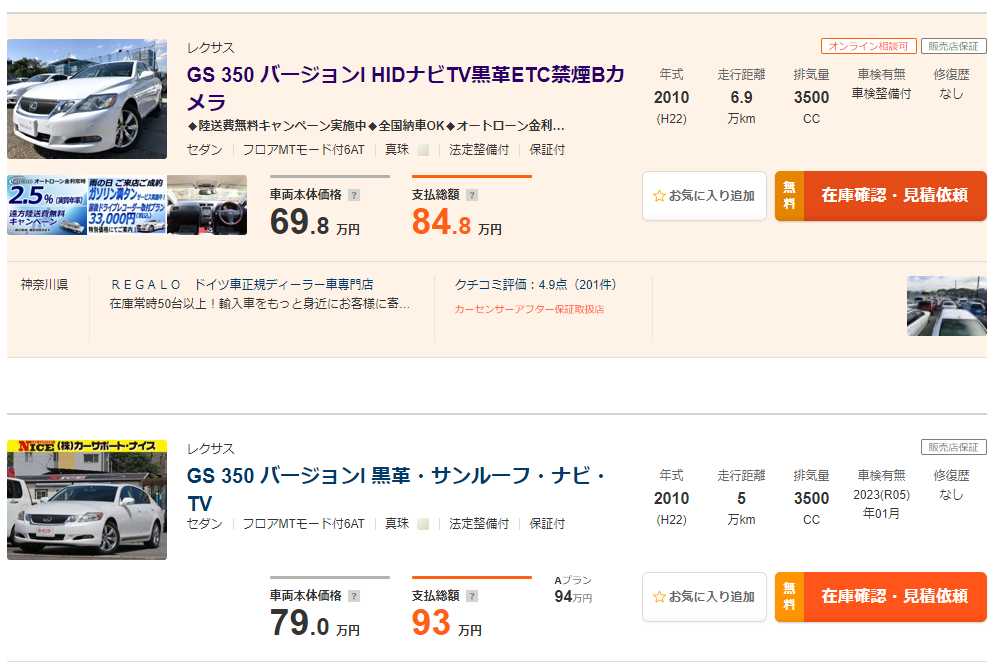Click the star icon on second お気に入り追加
This screenshot has width=999, height=668.
(659, 597)
